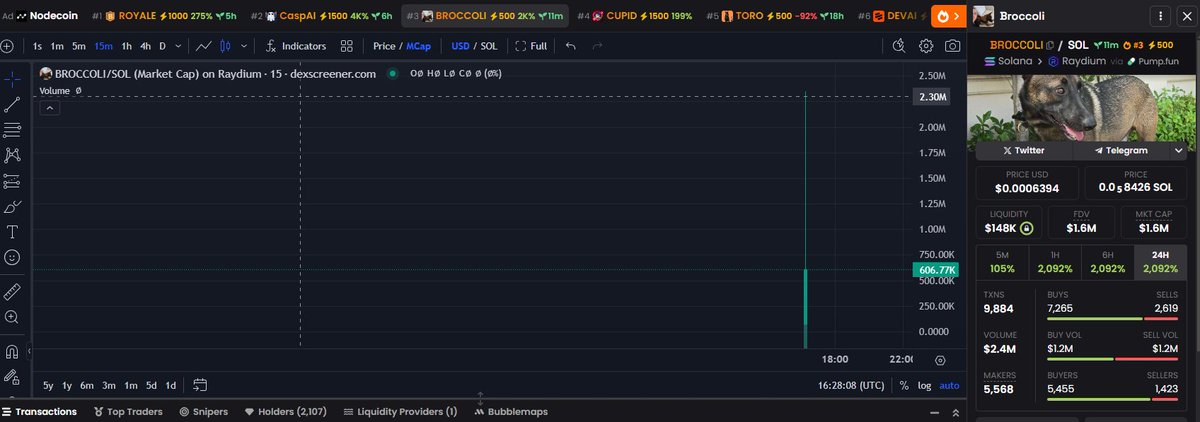Select candlestick chart style
The width and height of the screenshot is (1200, 422).
pos(224,46)
